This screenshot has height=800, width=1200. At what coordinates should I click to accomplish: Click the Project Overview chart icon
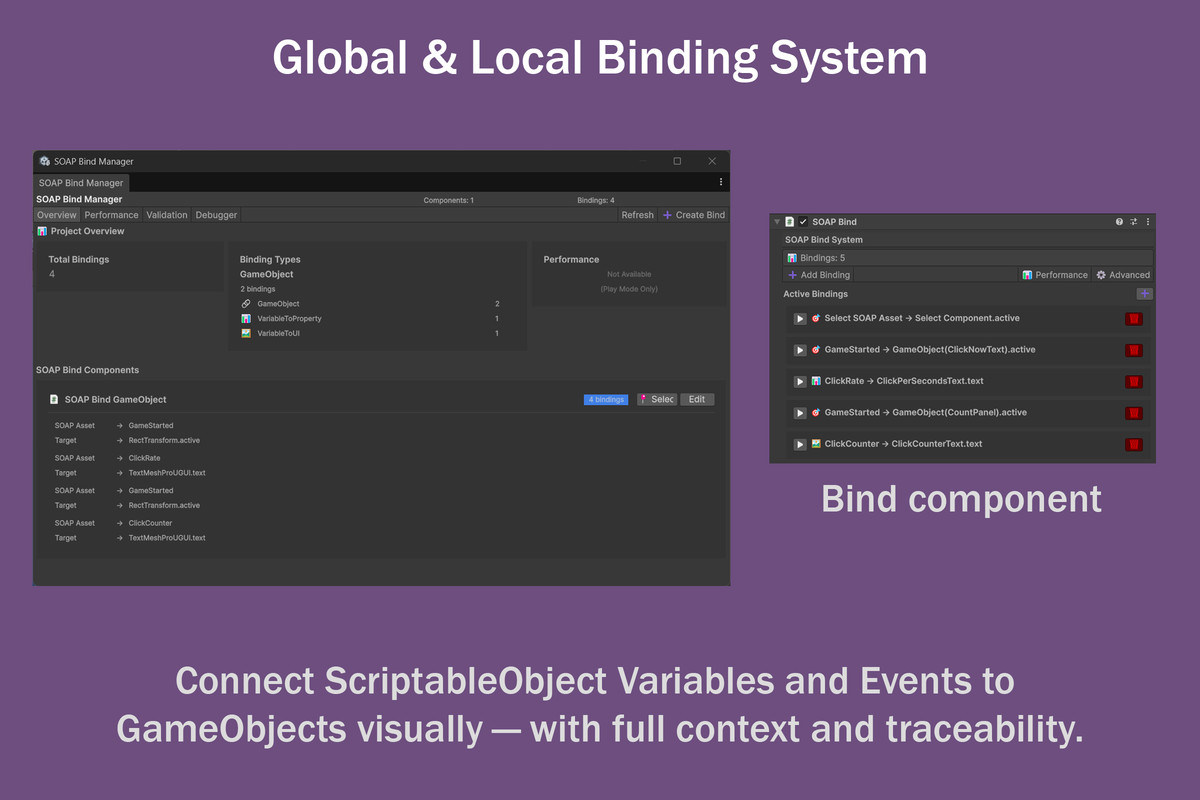pyautogui.click(x=42, y=231)
